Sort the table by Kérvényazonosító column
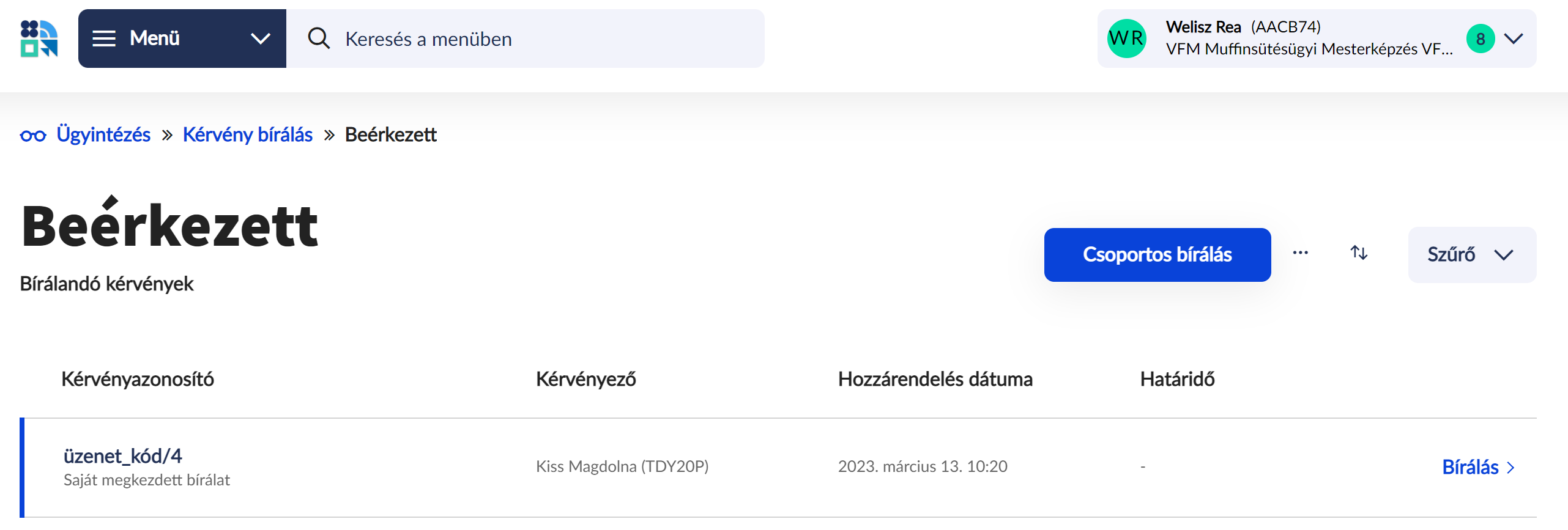 (137, 379)
